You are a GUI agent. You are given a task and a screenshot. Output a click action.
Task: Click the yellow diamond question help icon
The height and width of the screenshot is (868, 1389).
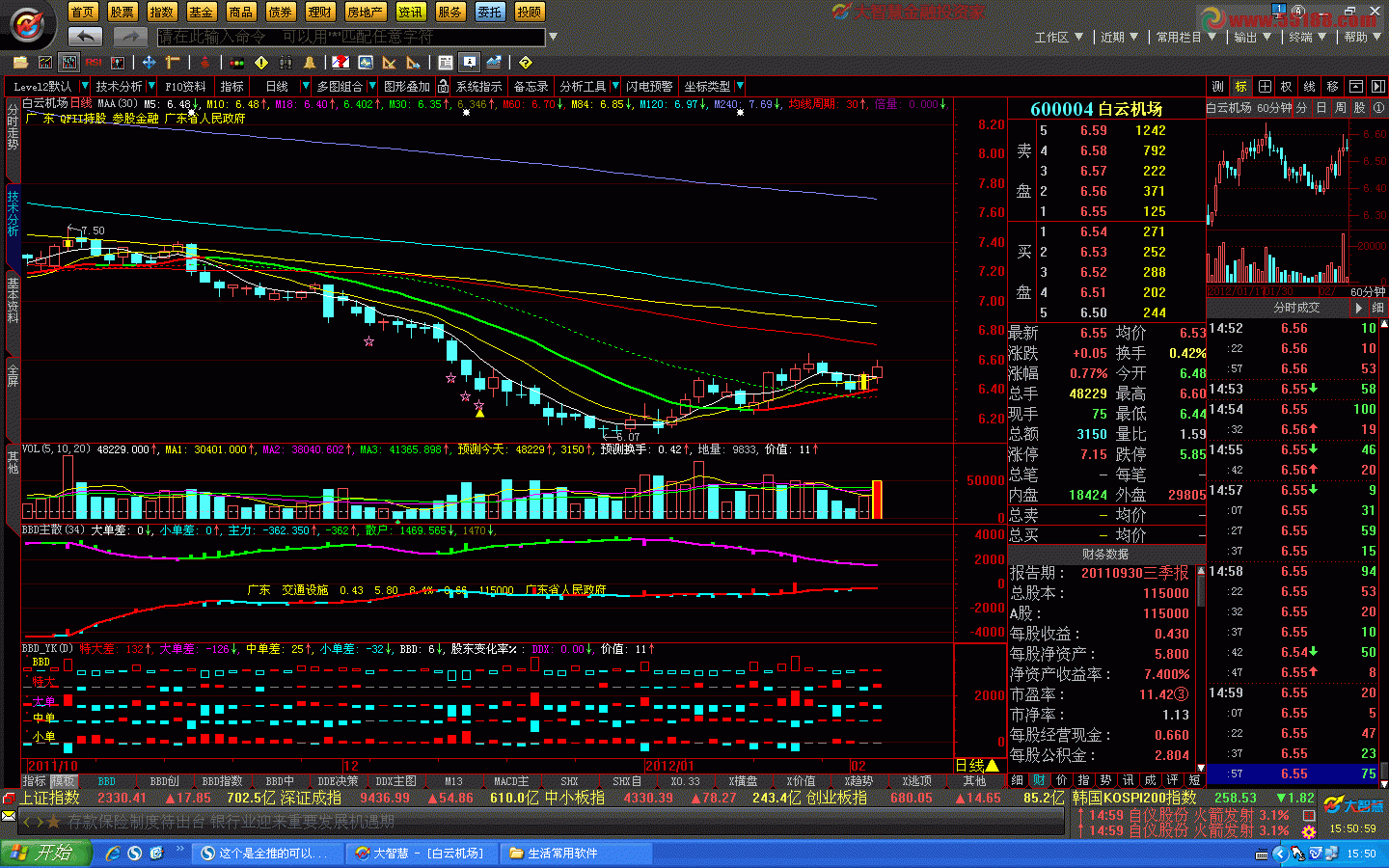526,63
